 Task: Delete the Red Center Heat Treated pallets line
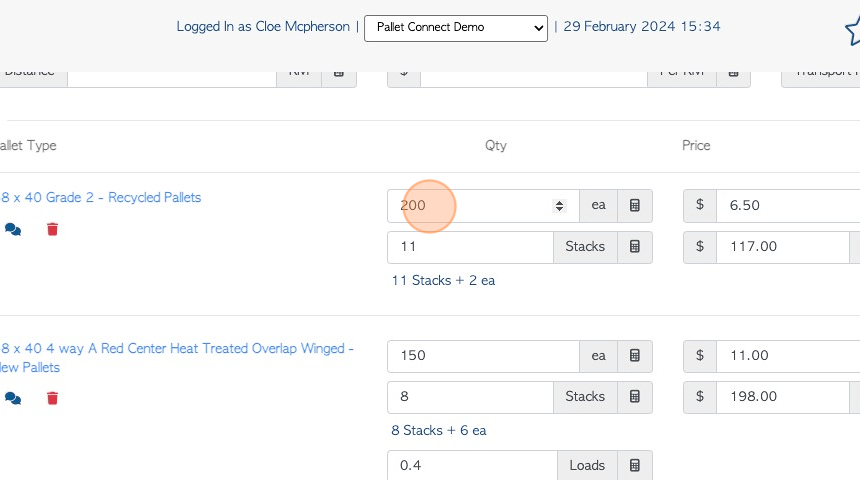(x=52, y=398)
